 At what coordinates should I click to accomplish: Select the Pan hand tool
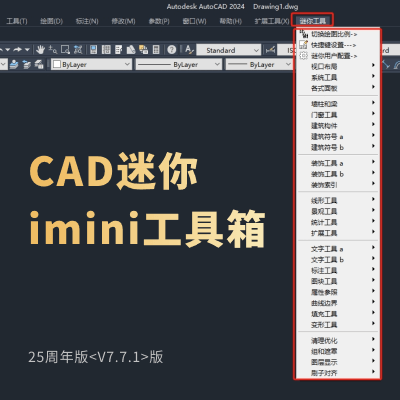[41, 50]
